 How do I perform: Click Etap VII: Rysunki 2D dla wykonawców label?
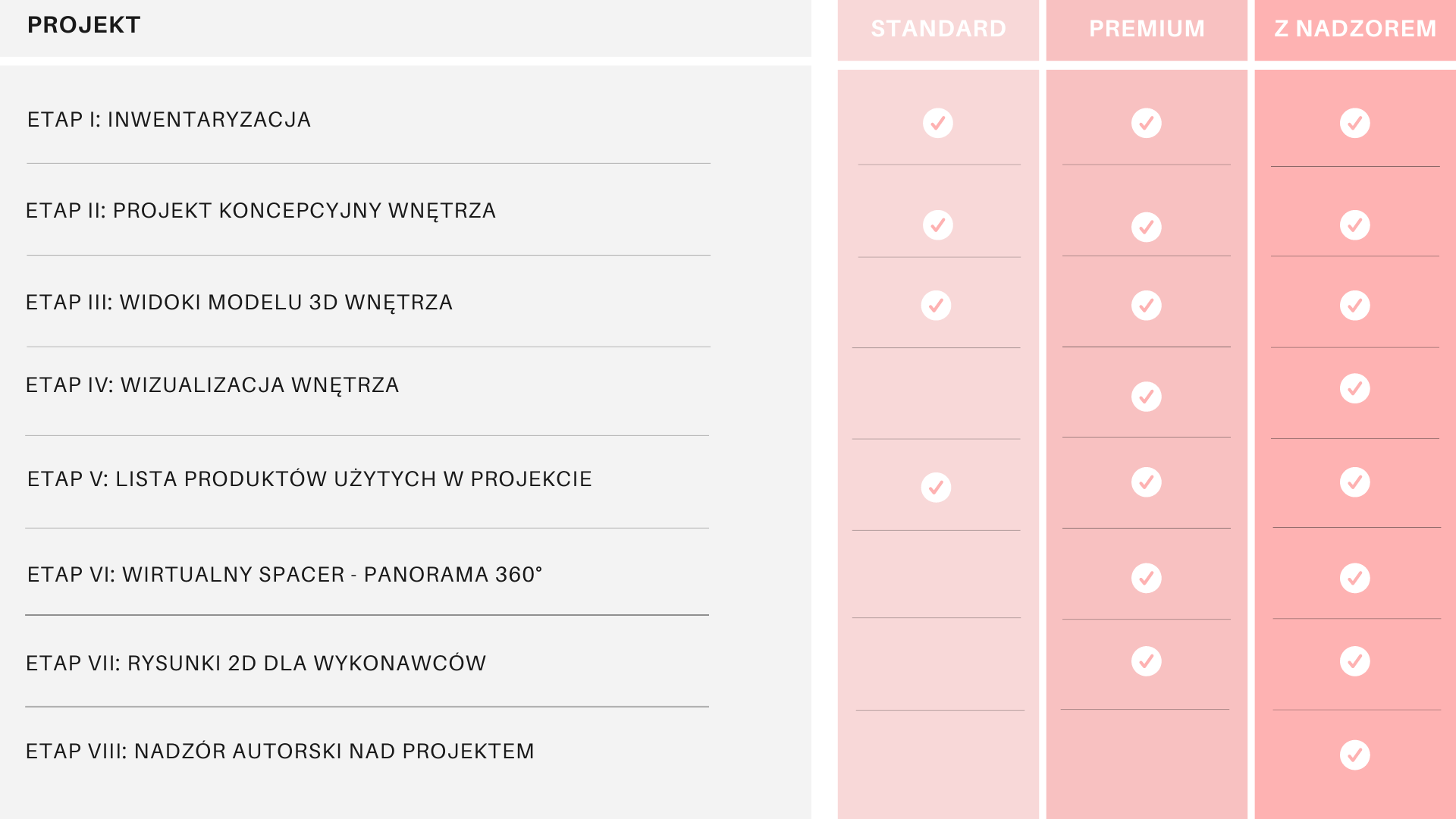(x=256, y=664)
